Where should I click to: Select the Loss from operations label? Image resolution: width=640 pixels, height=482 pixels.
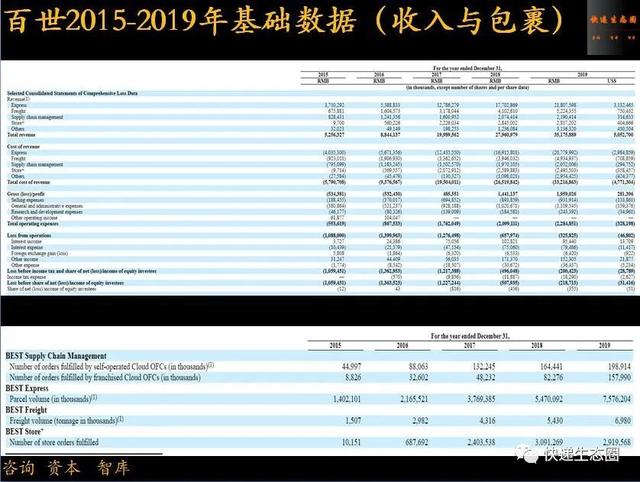[x=29, y=235]
